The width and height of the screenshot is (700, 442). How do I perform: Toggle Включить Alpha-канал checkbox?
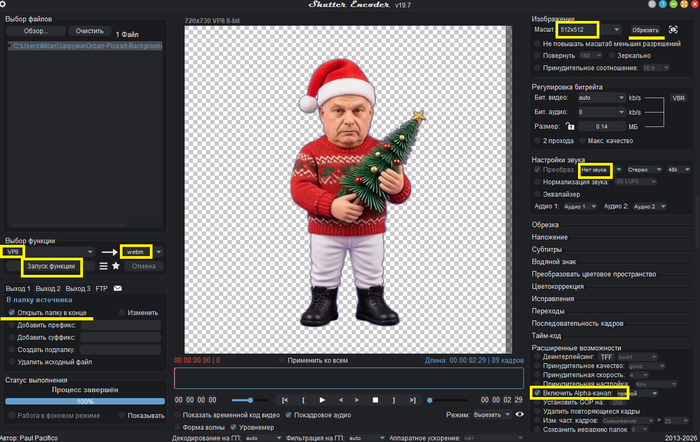(x=538, y=393)
